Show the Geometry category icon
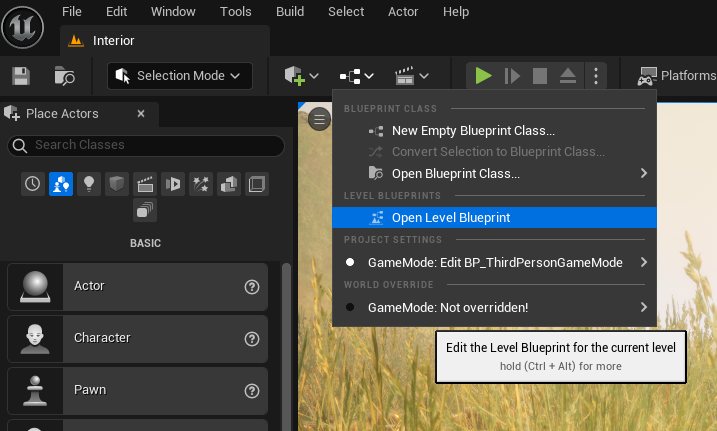717x431 pixels. [x=229, y=184]
